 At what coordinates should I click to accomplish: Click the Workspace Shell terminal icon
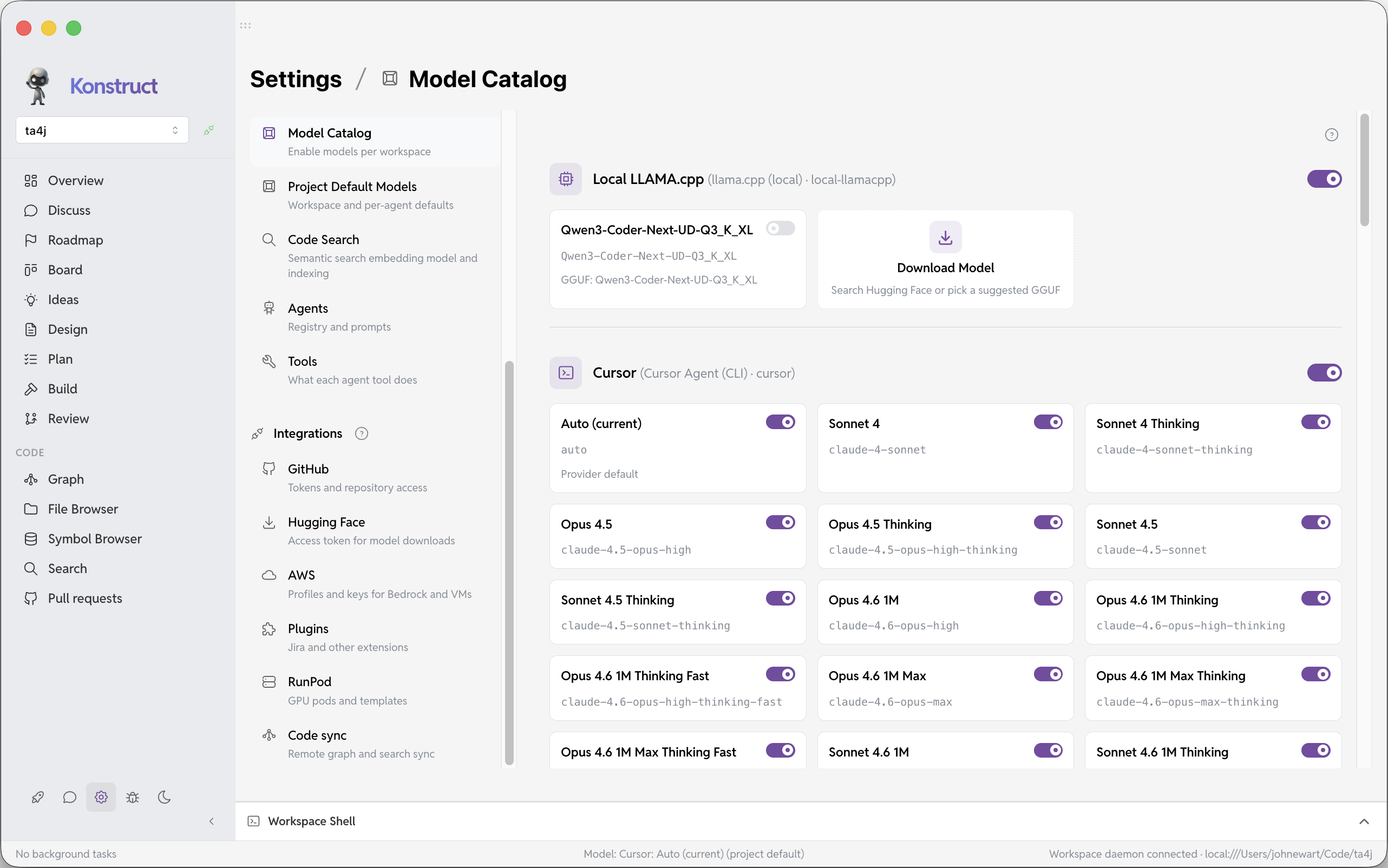click(253, 821)
